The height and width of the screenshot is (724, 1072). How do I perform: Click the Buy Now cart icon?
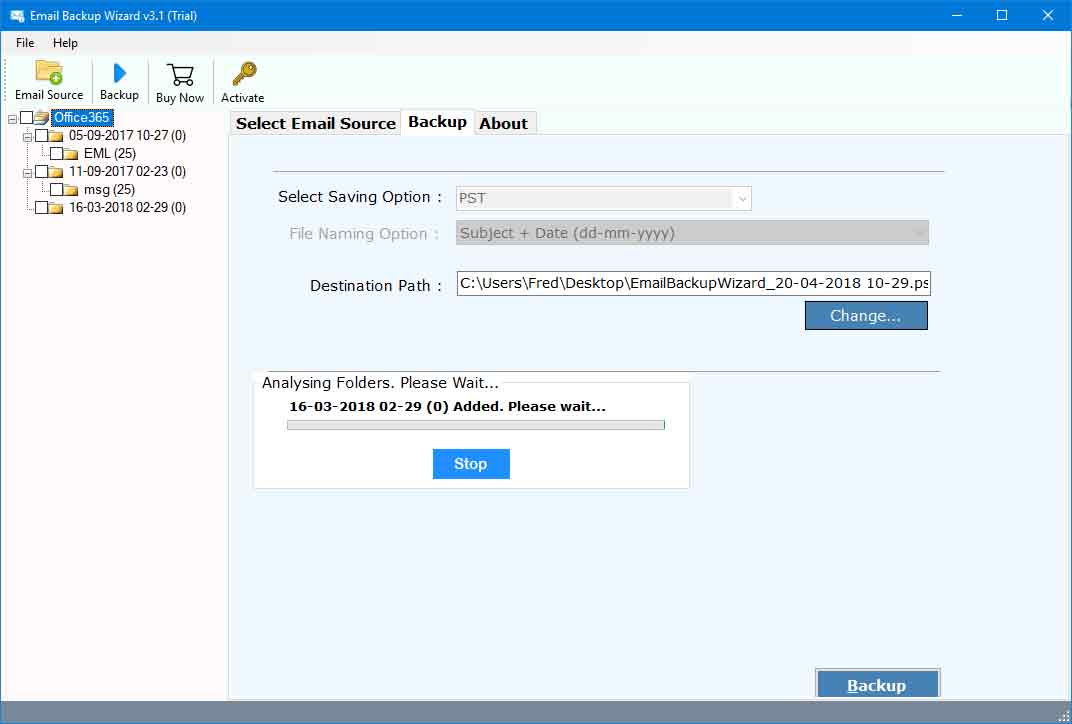coord(180,75)
